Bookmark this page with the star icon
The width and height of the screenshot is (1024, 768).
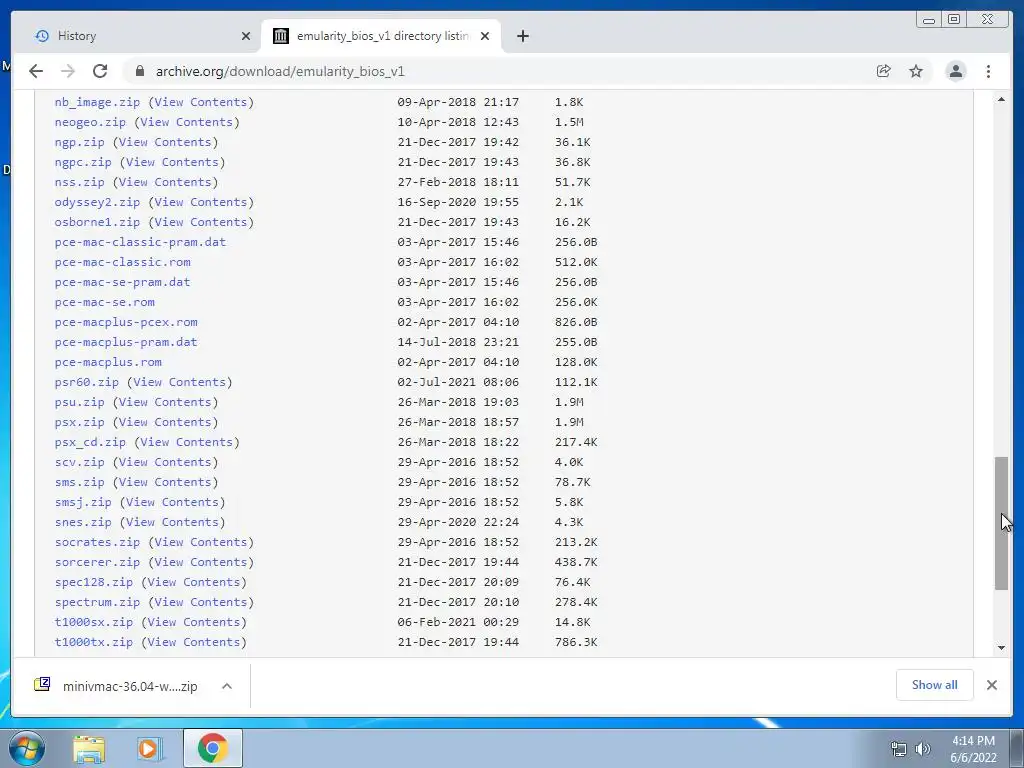pos(916,71)
